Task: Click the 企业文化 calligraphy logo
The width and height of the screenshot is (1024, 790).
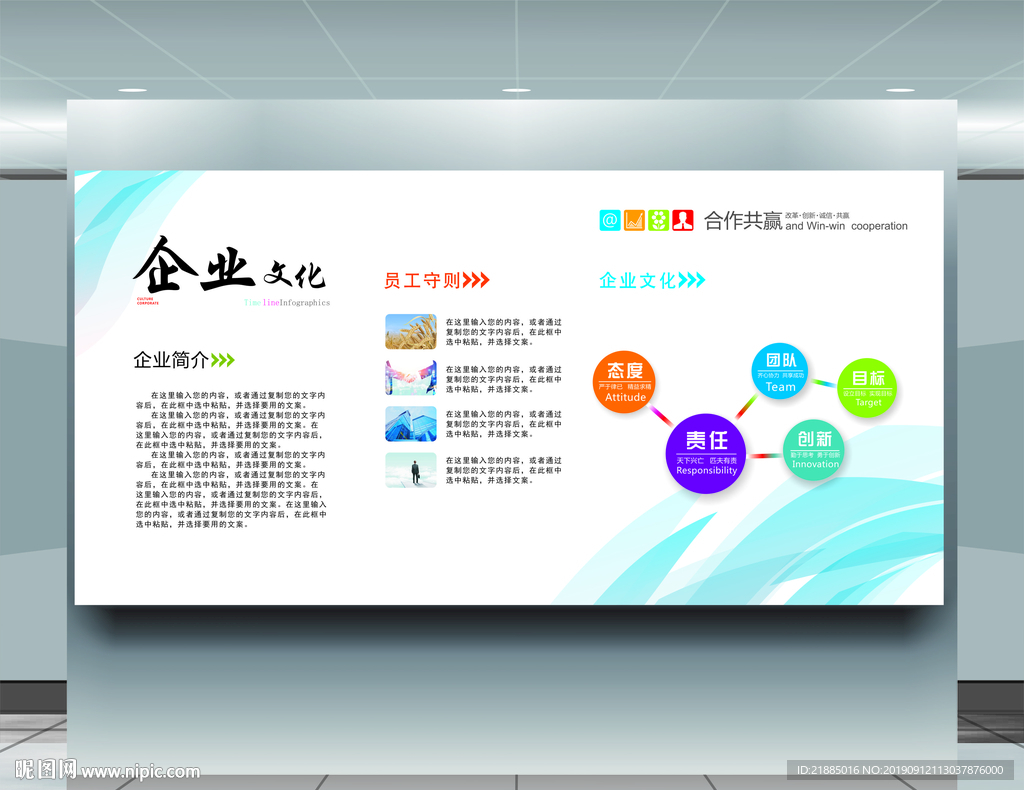Action: tap(230, 270)
